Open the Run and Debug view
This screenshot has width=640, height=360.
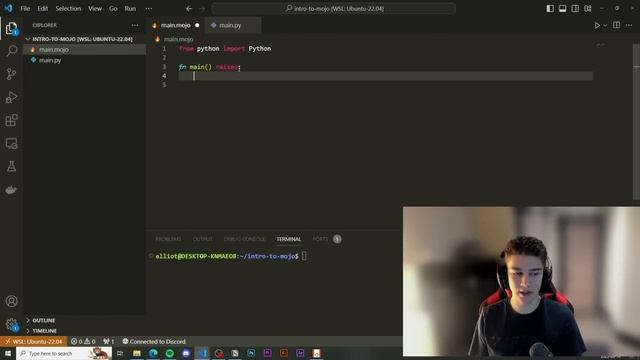tap(11, 97)
